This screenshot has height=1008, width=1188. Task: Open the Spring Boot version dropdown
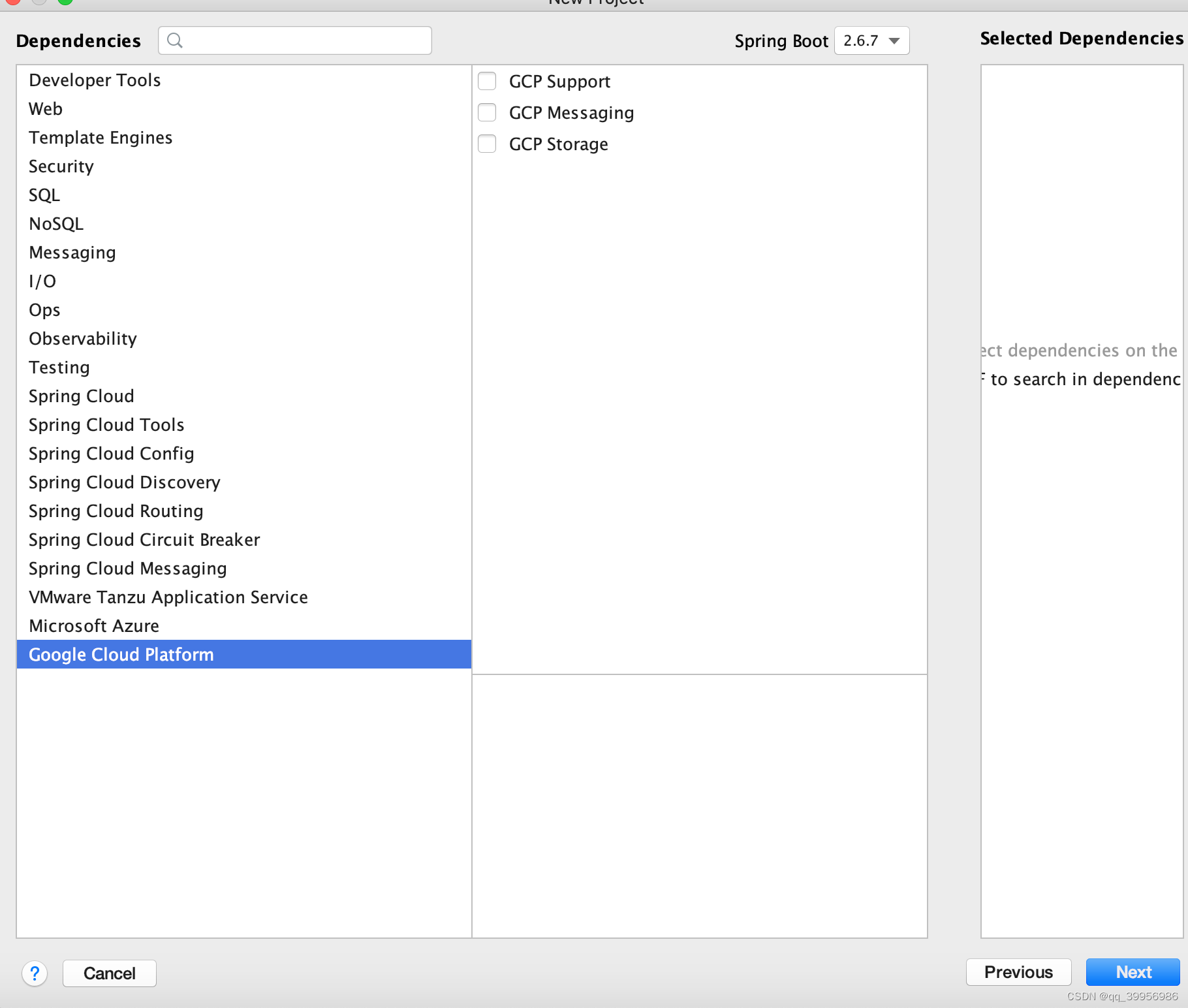coord(871,40)
